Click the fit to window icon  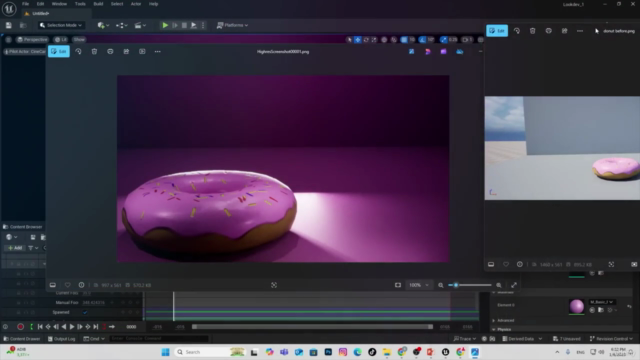pyautogui.click(x=398, y=285)
